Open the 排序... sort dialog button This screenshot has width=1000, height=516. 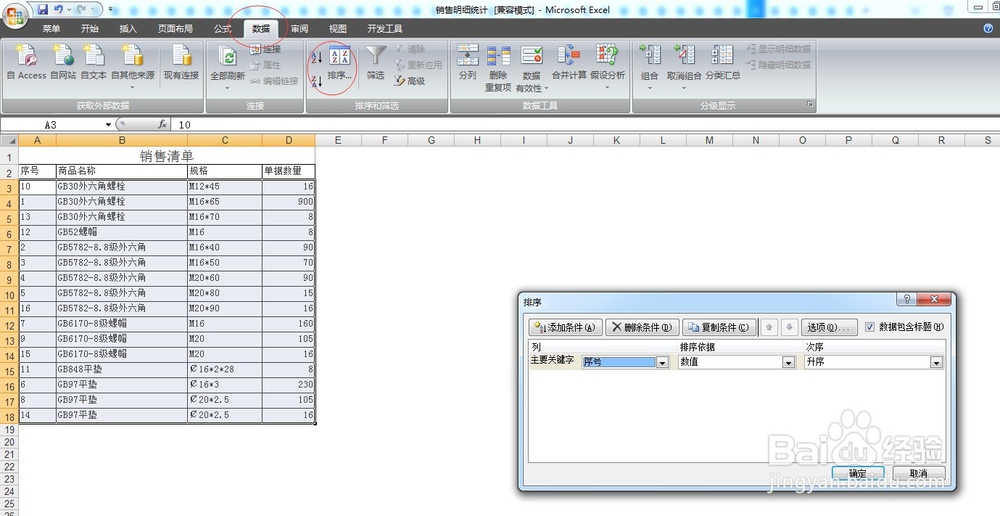pyautogui.click(x=339, y=63)
